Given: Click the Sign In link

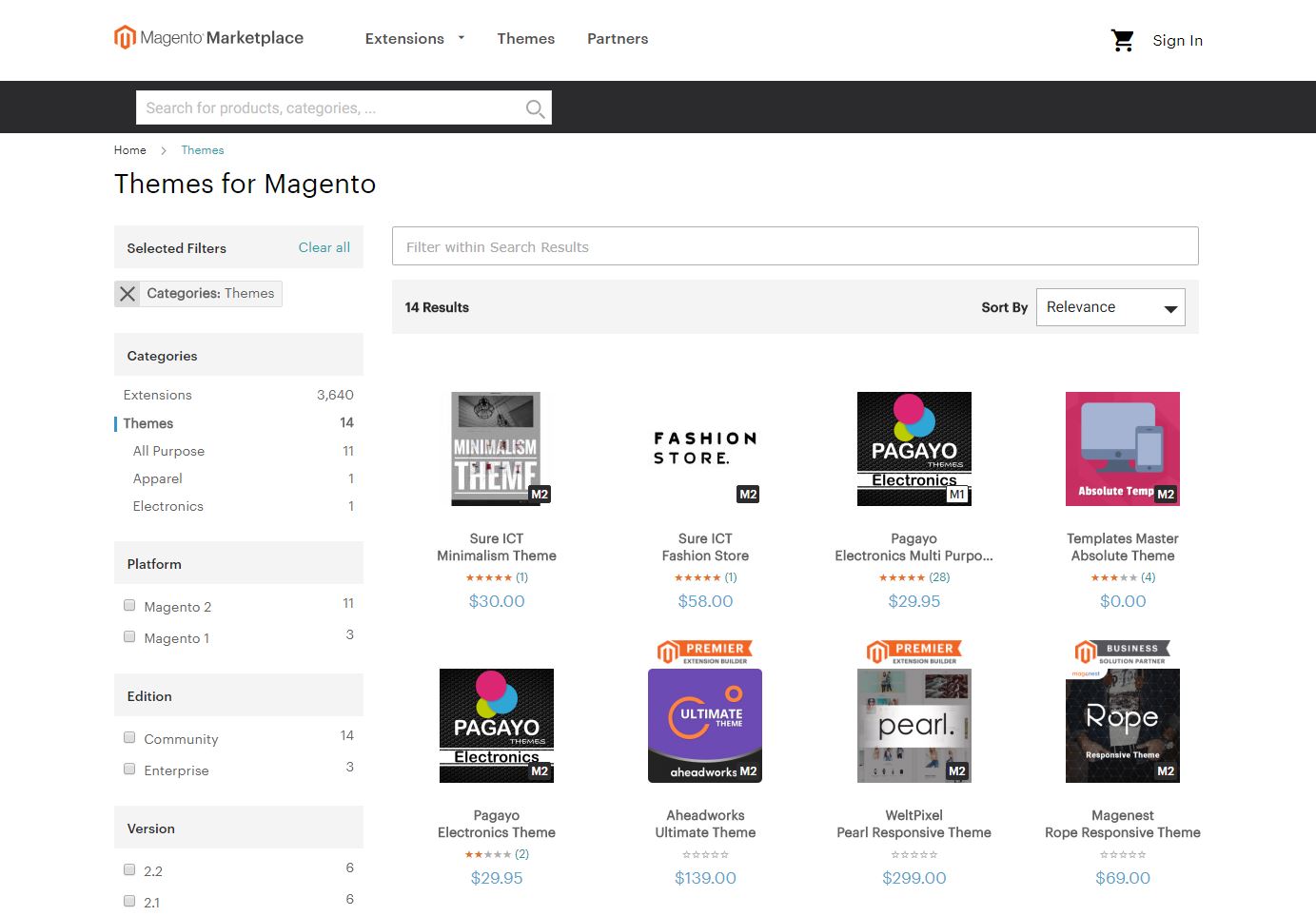Looking at the screenshot, I should pos(1177,40).
